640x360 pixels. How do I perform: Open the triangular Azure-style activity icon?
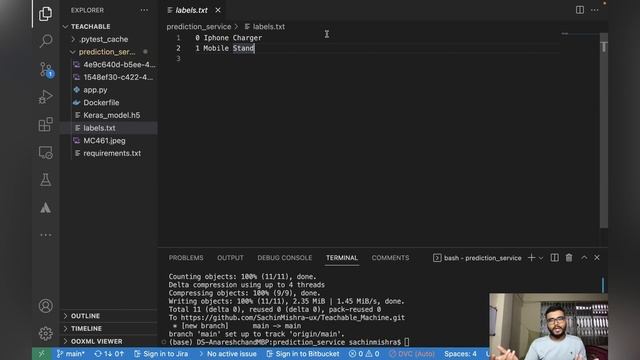(x=46, y=208)
